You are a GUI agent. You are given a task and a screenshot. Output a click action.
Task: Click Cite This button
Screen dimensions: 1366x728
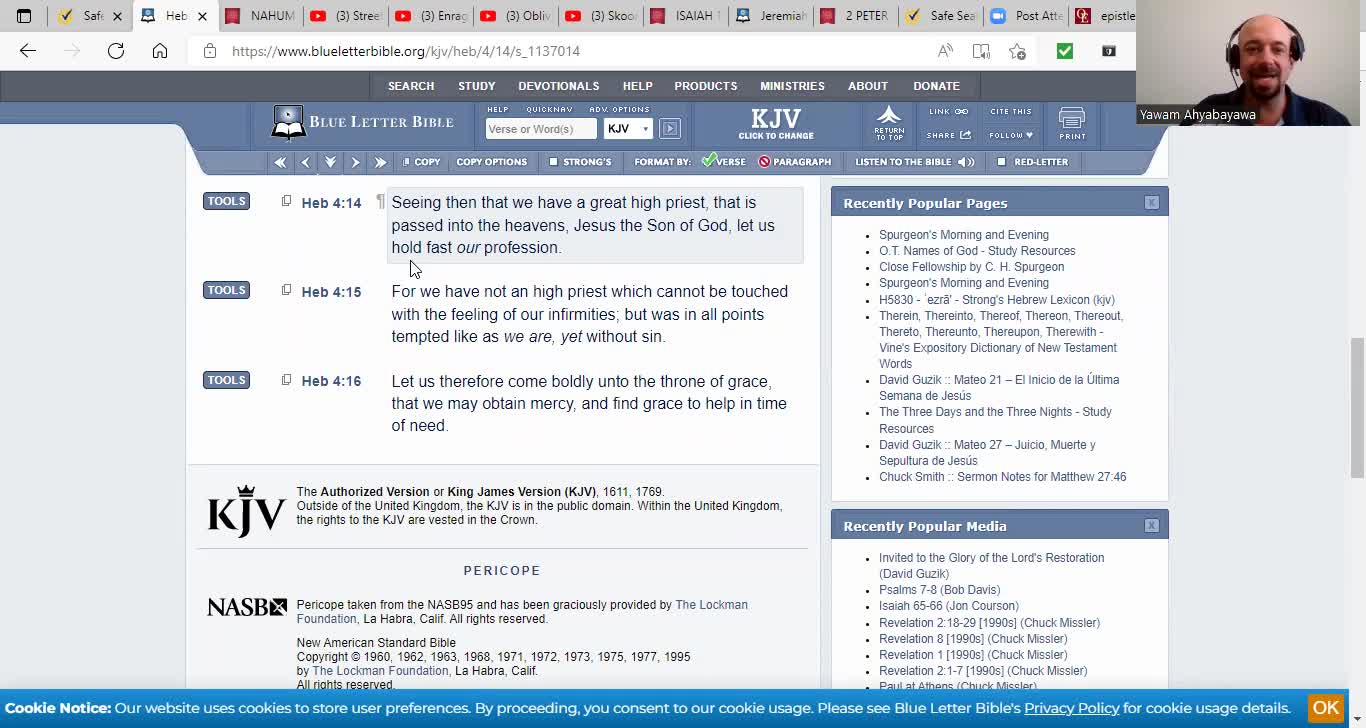[x=1011, y=112]
